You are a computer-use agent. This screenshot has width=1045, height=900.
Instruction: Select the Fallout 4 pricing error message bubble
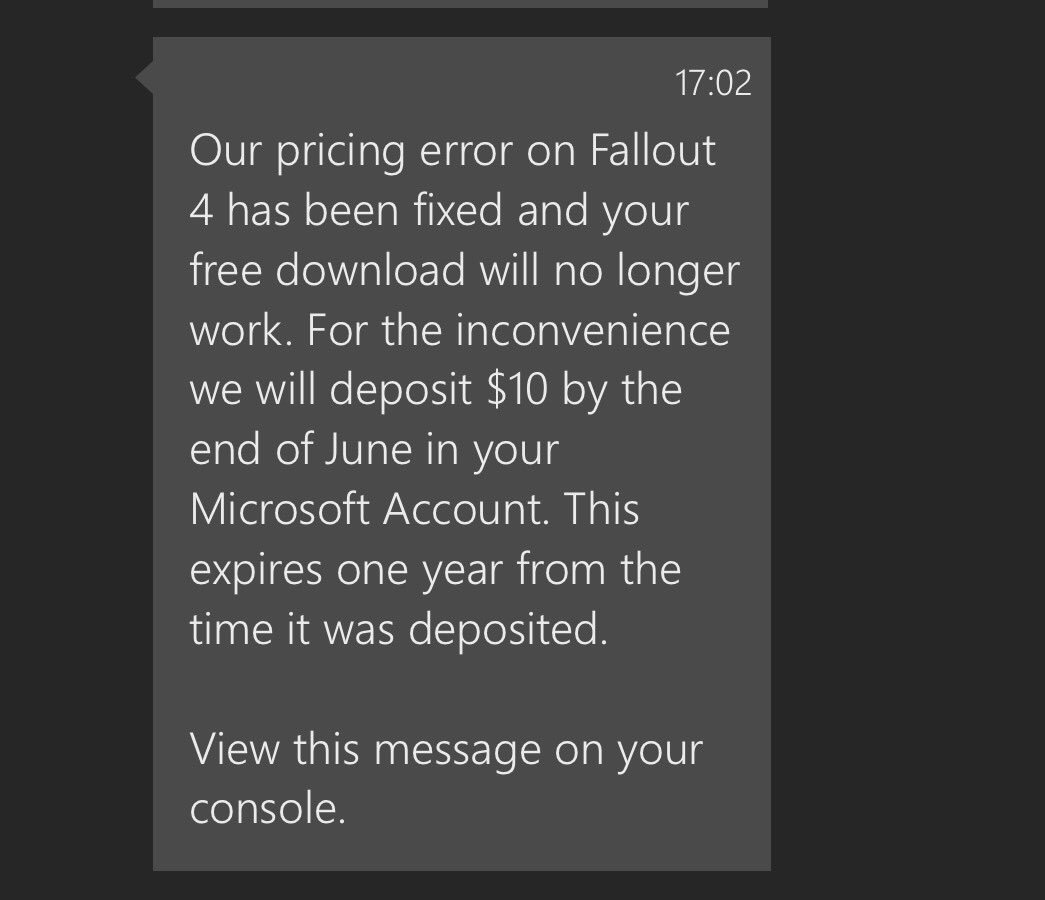click(x=462, y=453)
